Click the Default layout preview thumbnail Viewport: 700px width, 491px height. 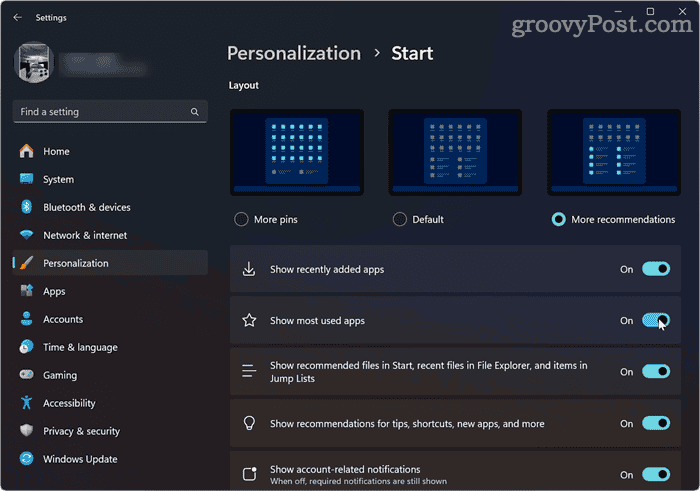[x=455, y=151]
